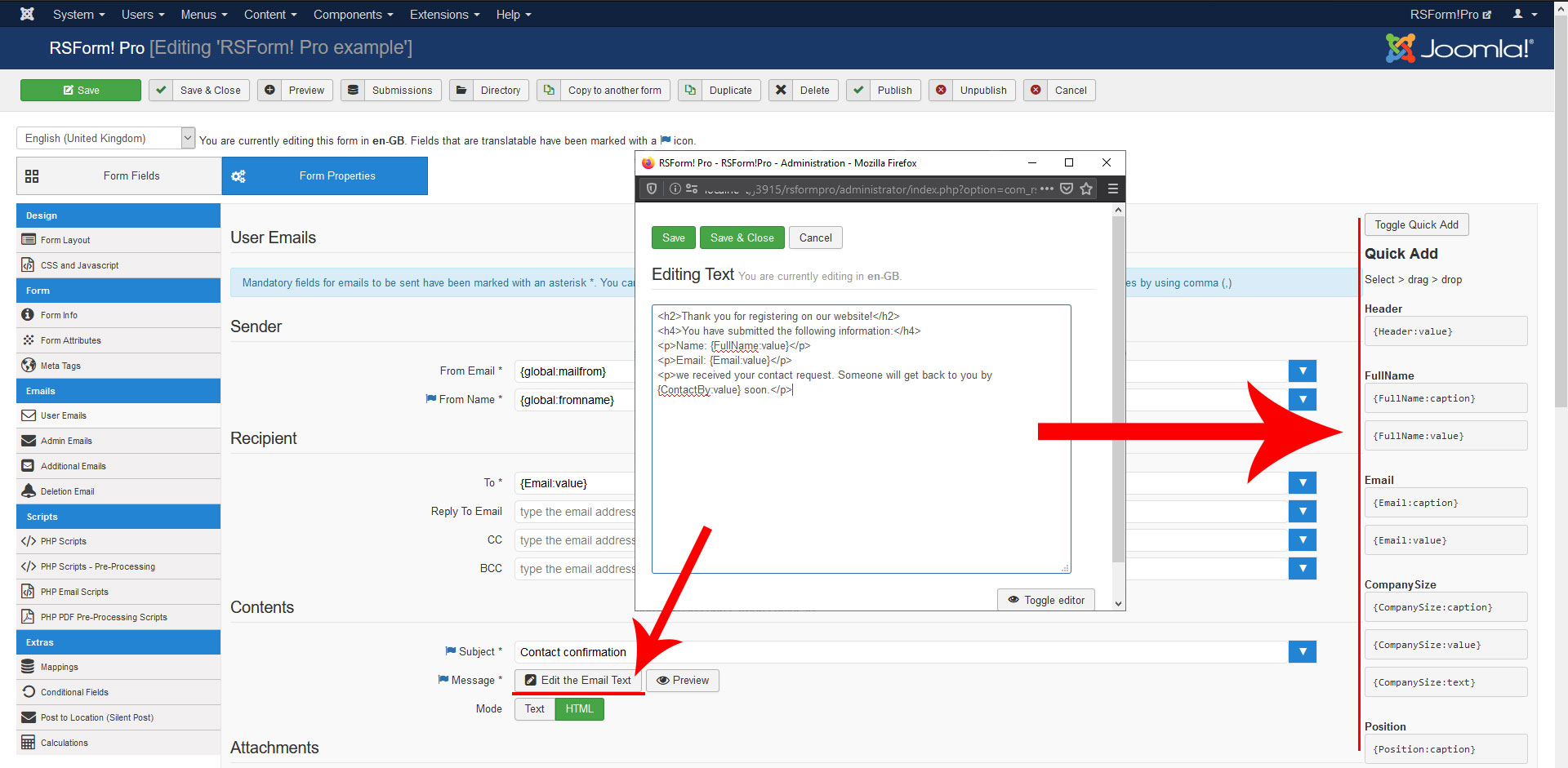Click the Firefox bookmark star icon
This screenshot has height=768, width=1568.
click(x=1086, y=189)
